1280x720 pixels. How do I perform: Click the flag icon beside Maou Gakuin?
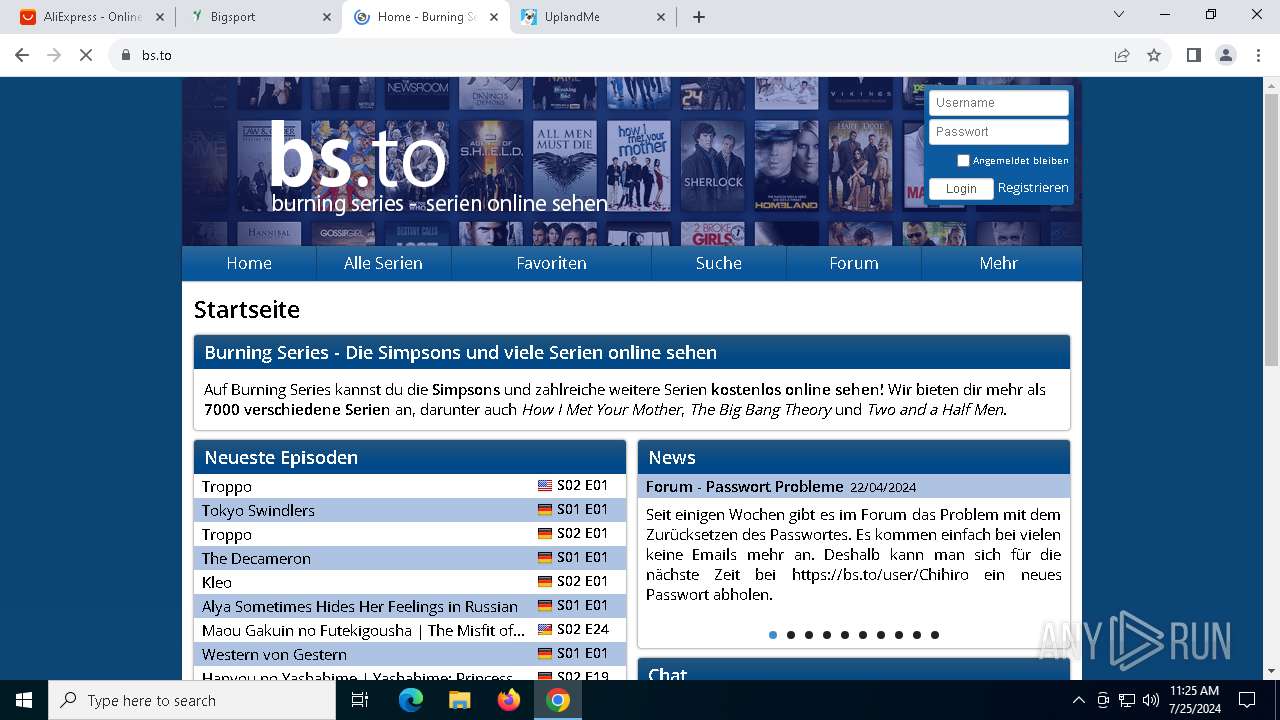pos(545,629)
